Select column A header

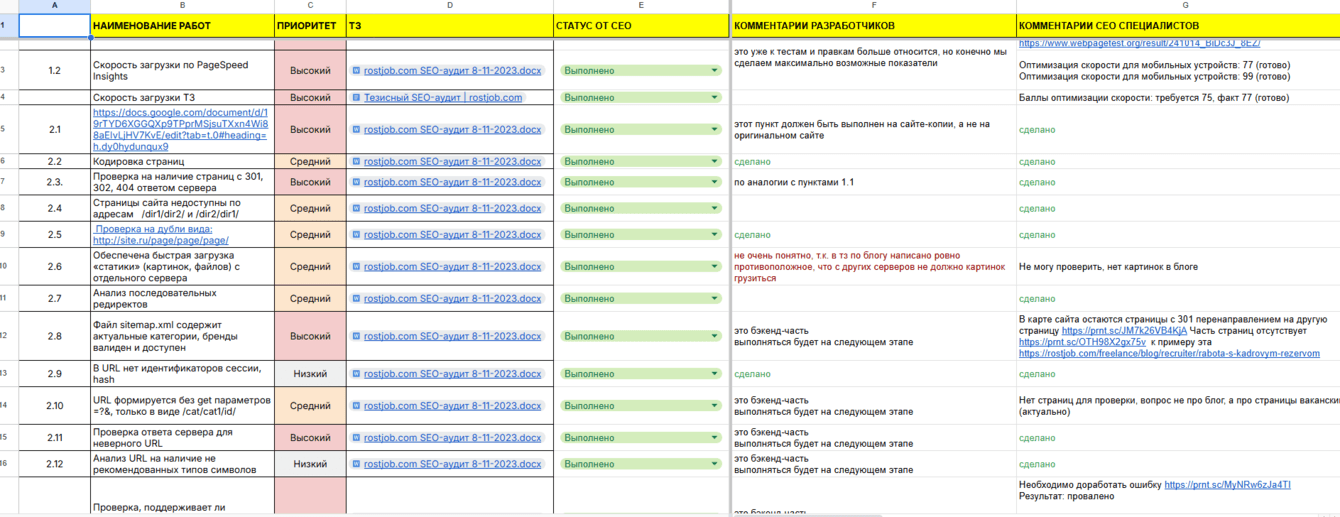click(x=54, y=6)
